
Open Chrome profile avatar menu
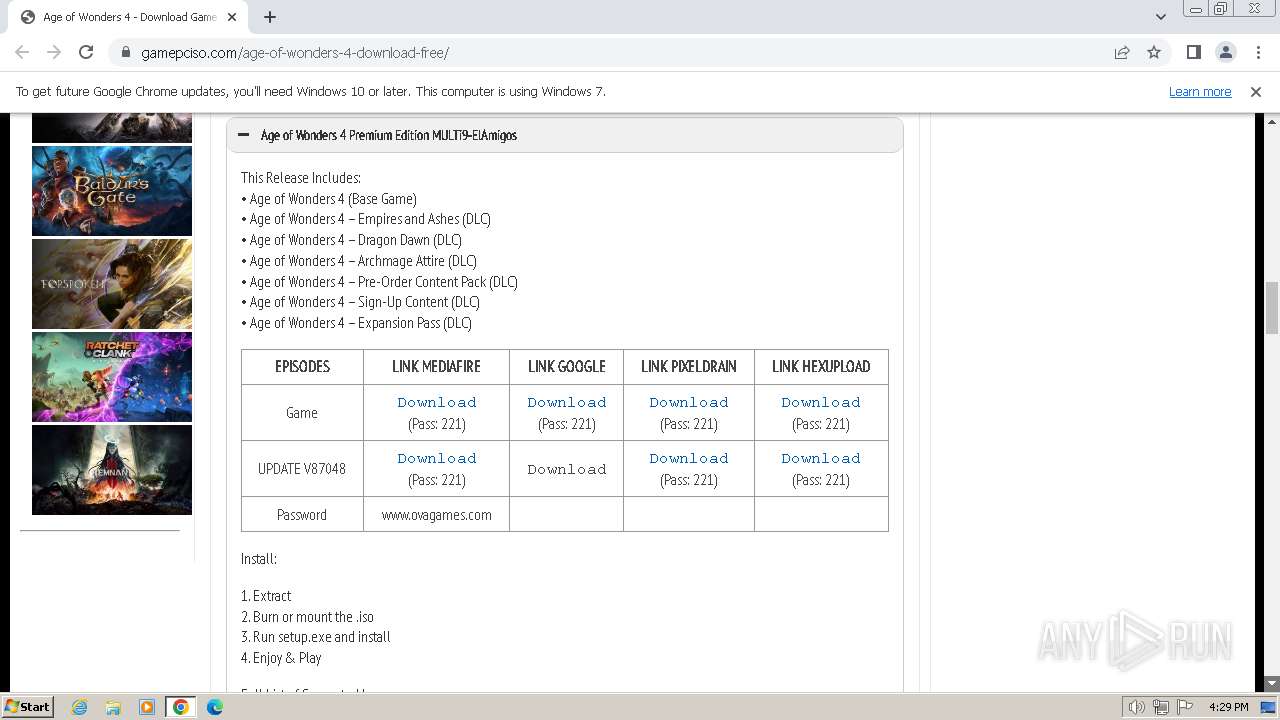tap(1225, 52)
